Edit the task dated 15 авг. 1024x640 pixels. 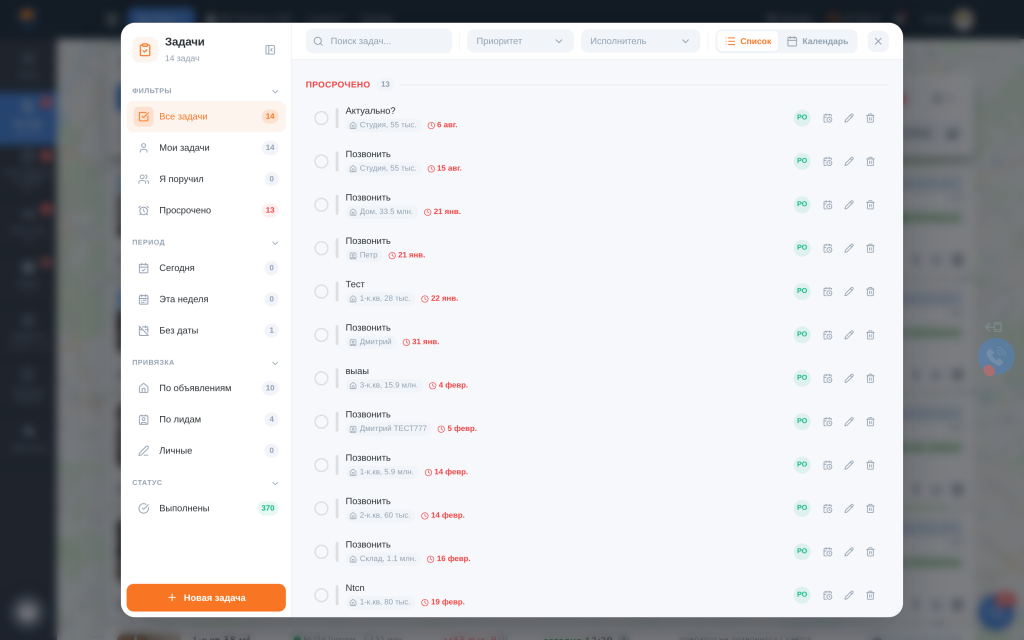(x=849, y=161)
